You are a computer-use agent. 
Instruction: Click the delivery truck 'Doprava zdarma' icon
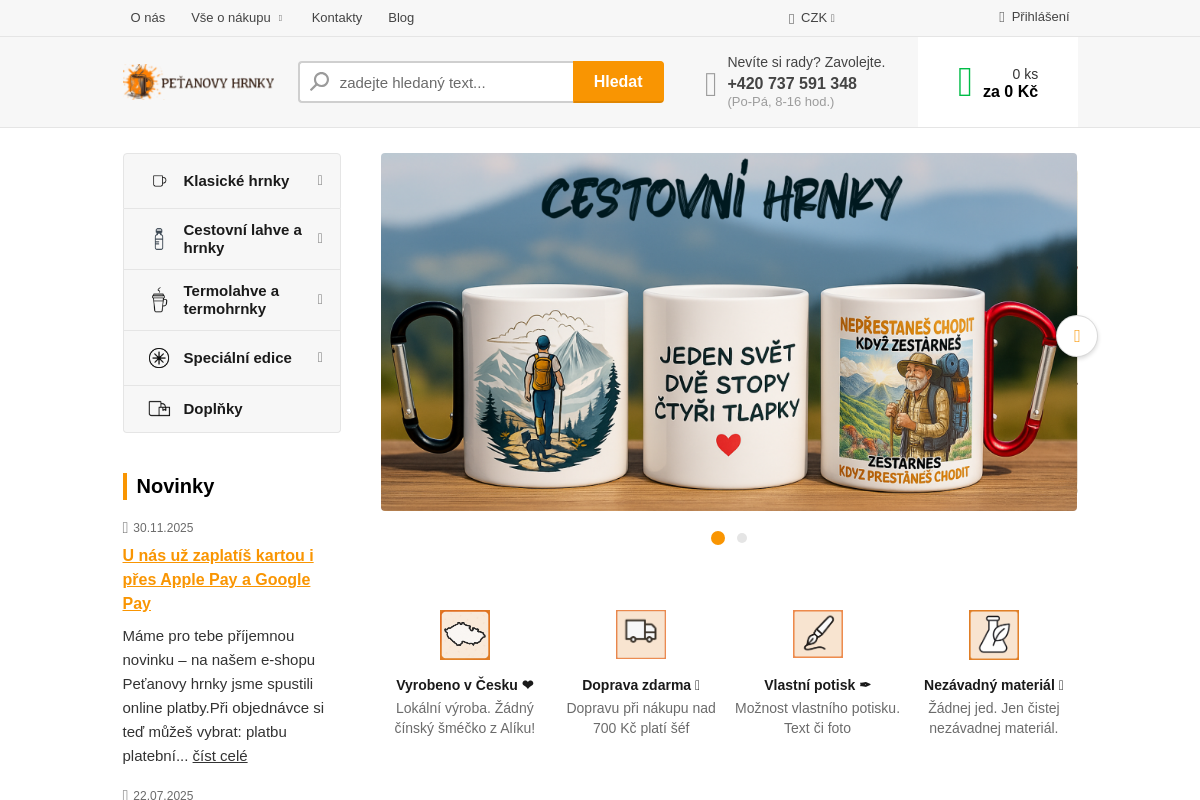(x=641, y=635)
